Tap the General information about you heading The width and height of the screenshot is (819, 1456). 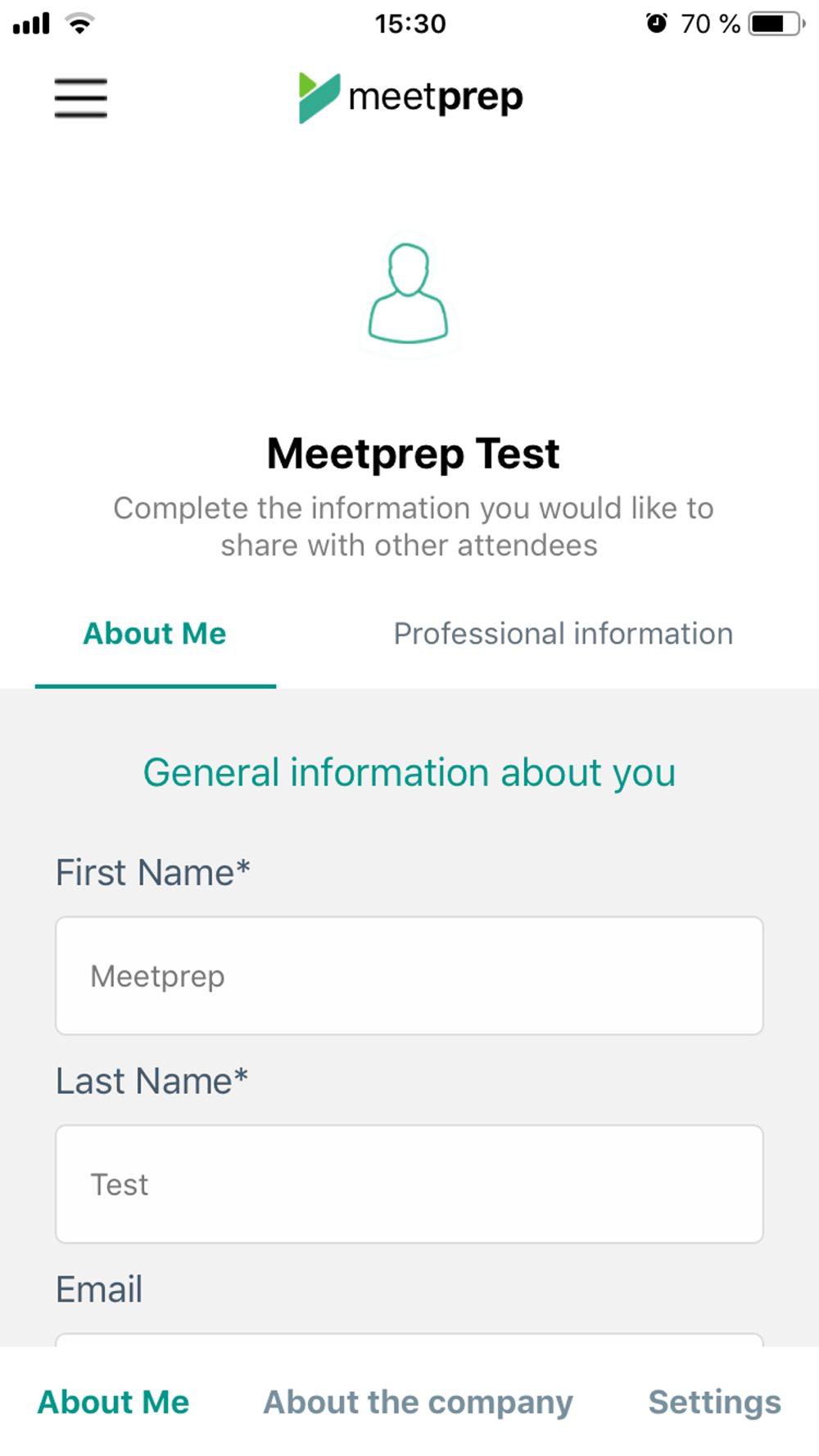409,772
